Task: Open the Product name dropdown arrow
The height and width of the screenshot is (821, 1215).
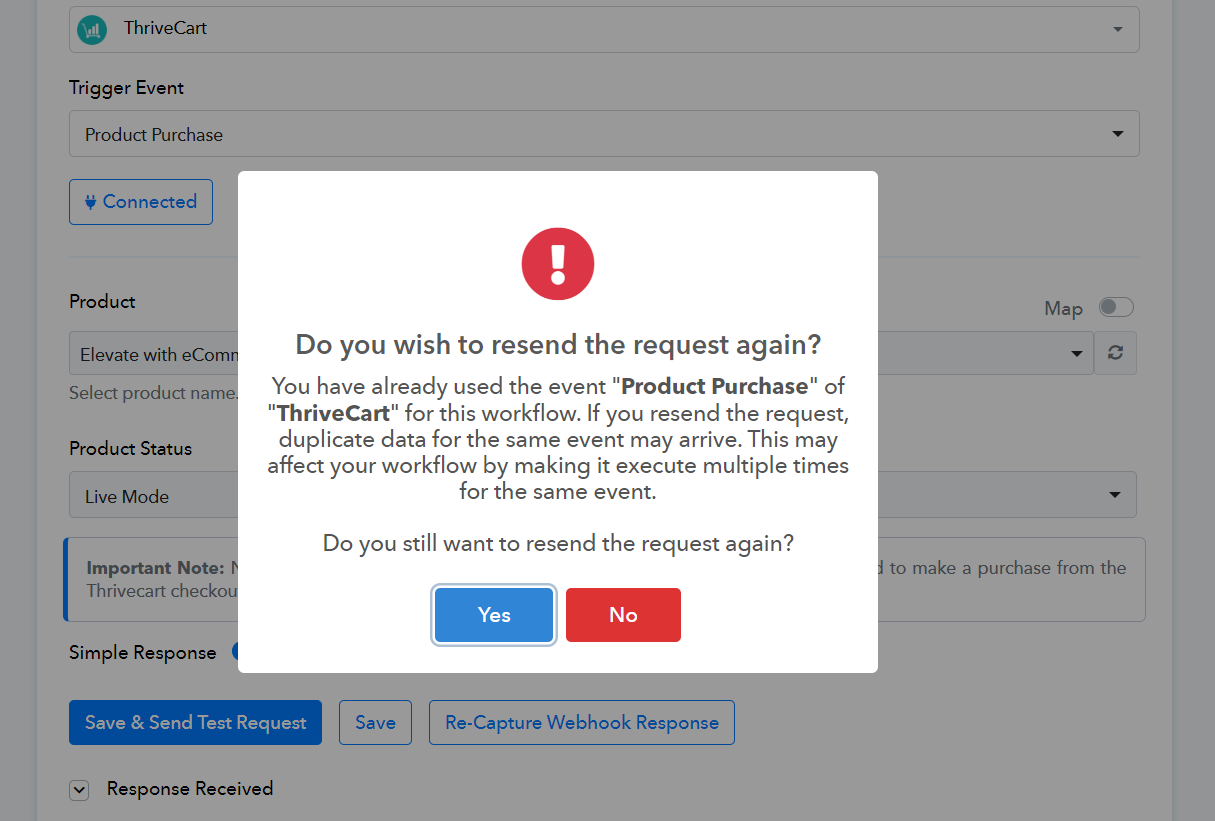Action: pos(1077,354)
